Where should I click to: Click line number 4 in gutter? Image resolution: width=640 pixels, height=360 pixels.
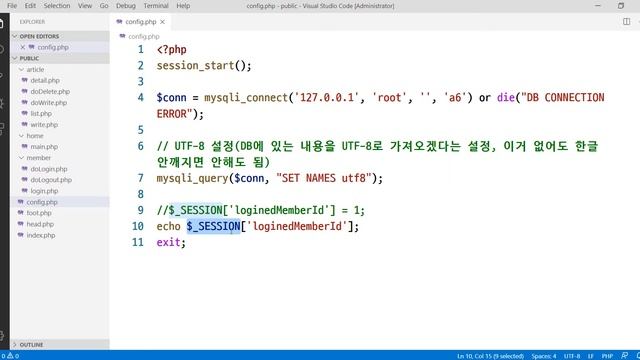(141, 98)
